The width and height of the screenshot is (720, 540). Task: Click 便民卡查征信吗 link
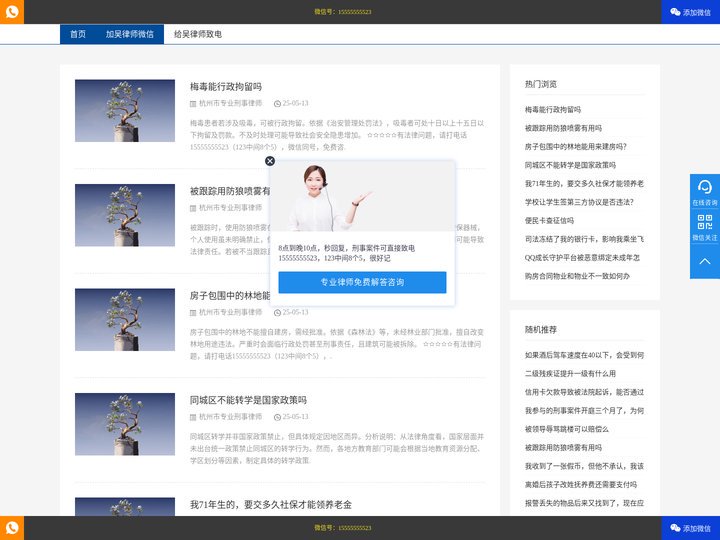pyautogui.click(x=549, y=220)
